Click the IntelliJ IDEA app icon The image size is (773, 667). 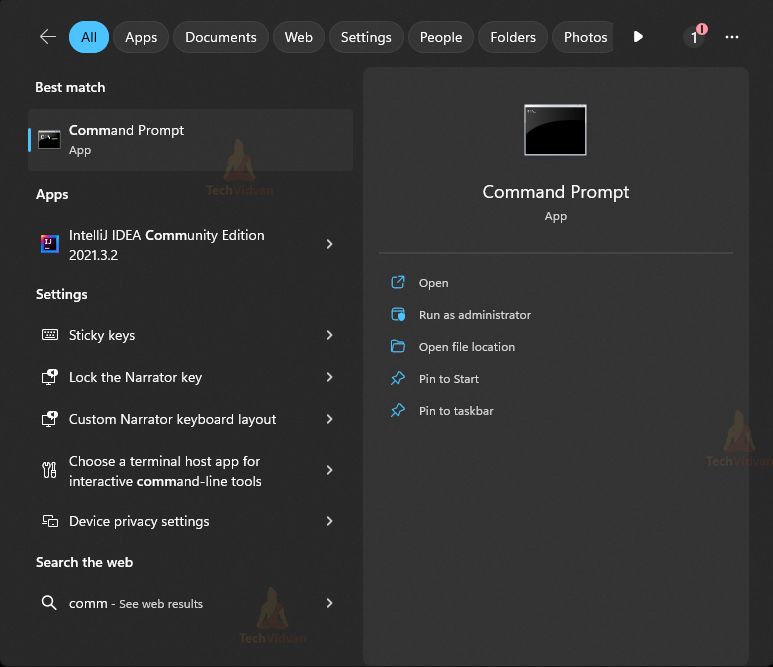(49, 244)
